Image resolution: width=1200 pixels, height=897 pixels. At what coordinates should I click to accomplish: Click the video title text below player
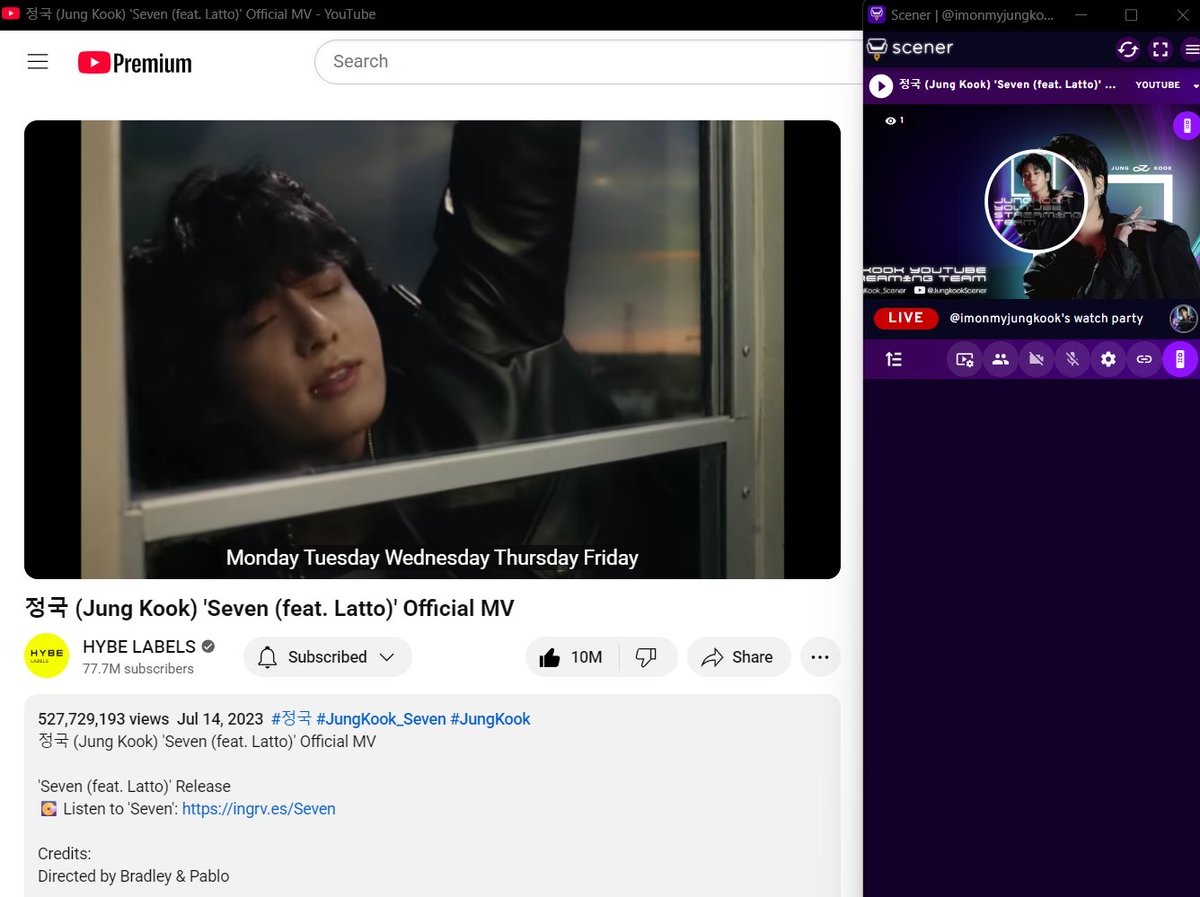coord(269,608)
